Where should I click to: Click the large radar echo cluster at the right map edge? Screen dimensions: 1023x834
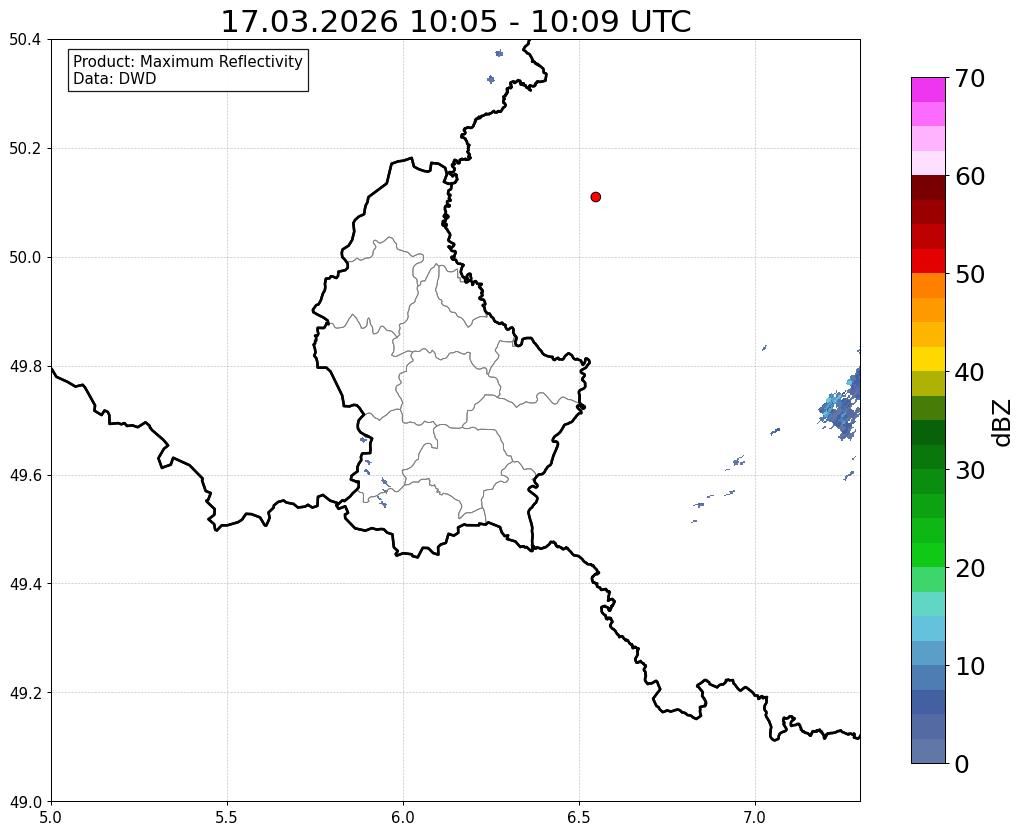(842, 406)
